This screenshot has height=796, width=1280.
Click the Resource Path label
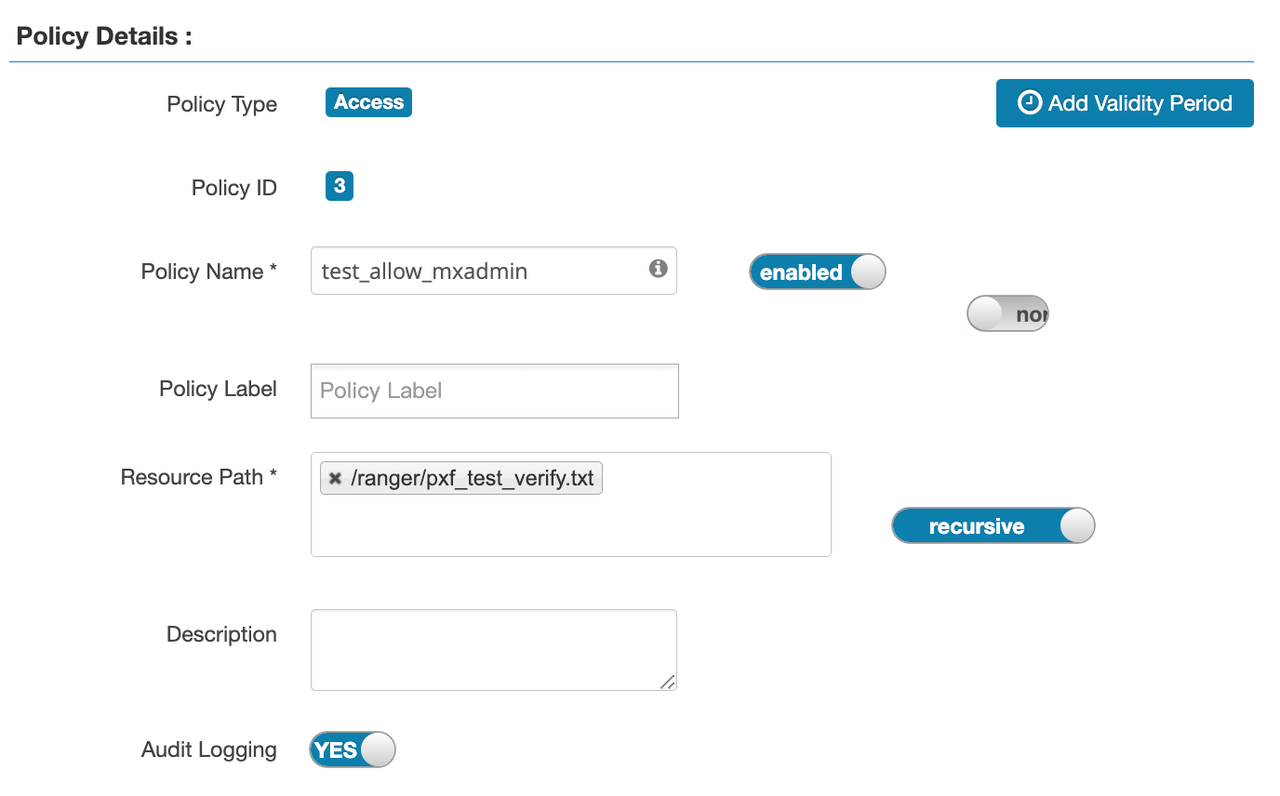pyautogui.click(x=198, y=477)
